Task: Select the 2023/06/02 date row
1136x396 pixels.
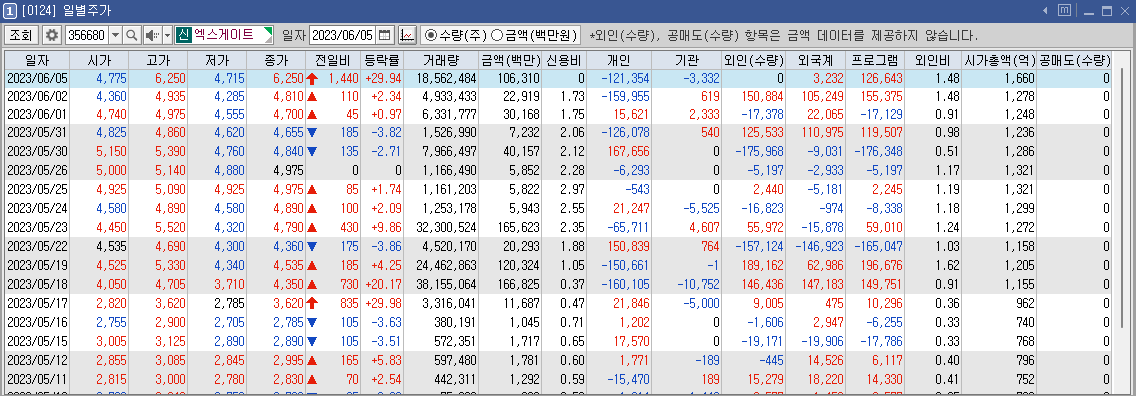Action: click(559, 95)
